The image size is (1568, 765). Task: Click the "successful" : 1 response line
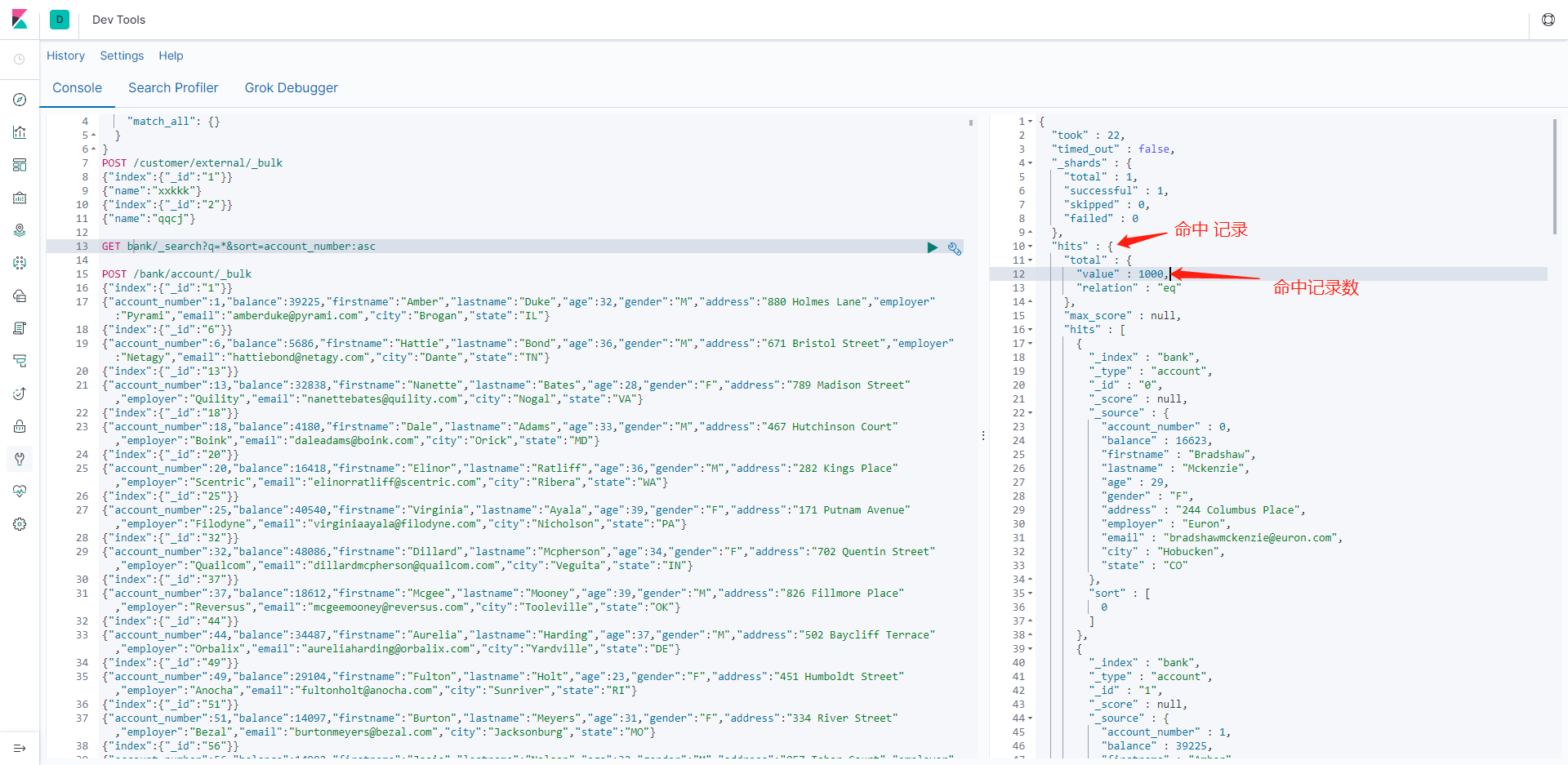coord(1116,191)
